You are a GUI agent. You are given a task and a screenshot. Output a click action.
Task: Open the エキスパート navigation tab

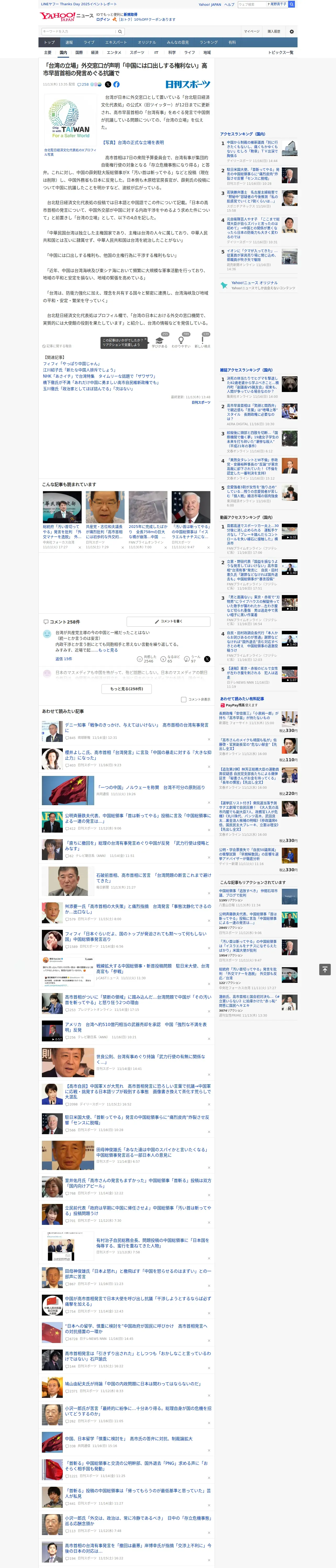[116, 42]
